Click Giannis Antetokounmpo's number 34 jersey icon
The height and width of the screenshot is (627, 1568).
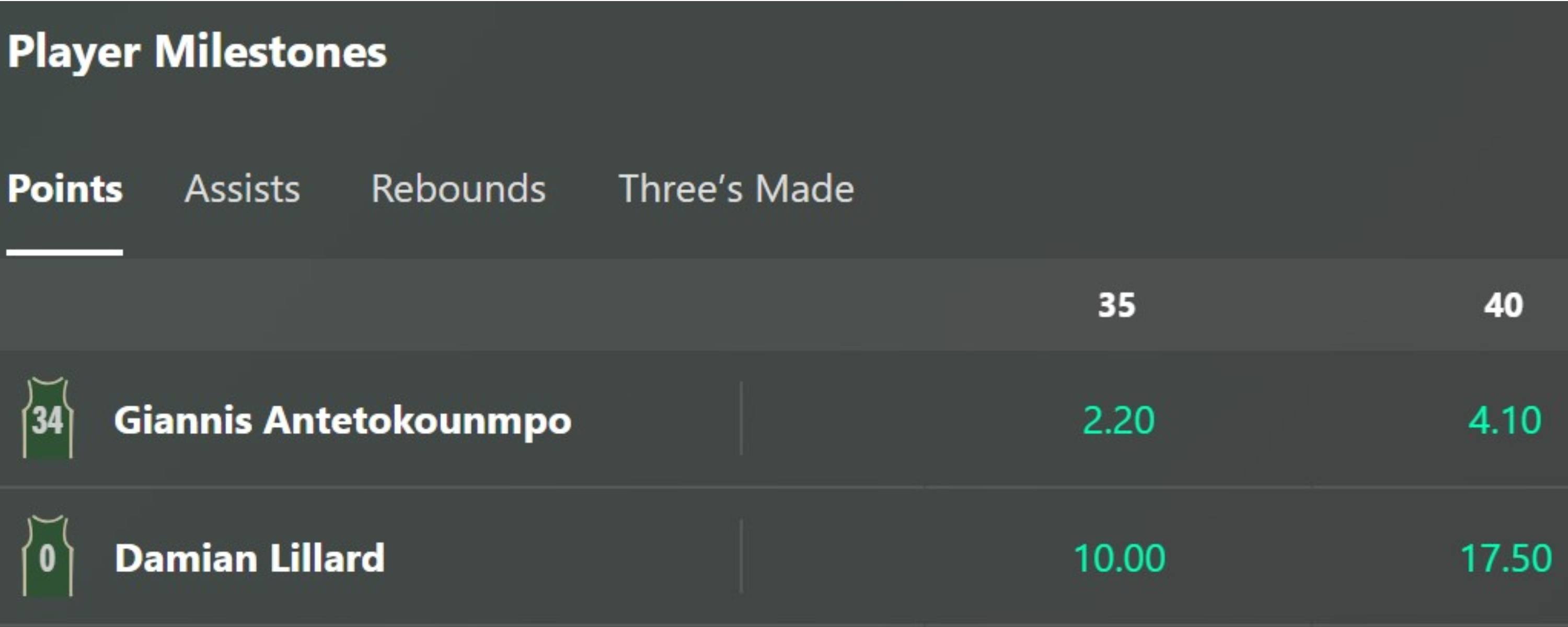(48, 419)
